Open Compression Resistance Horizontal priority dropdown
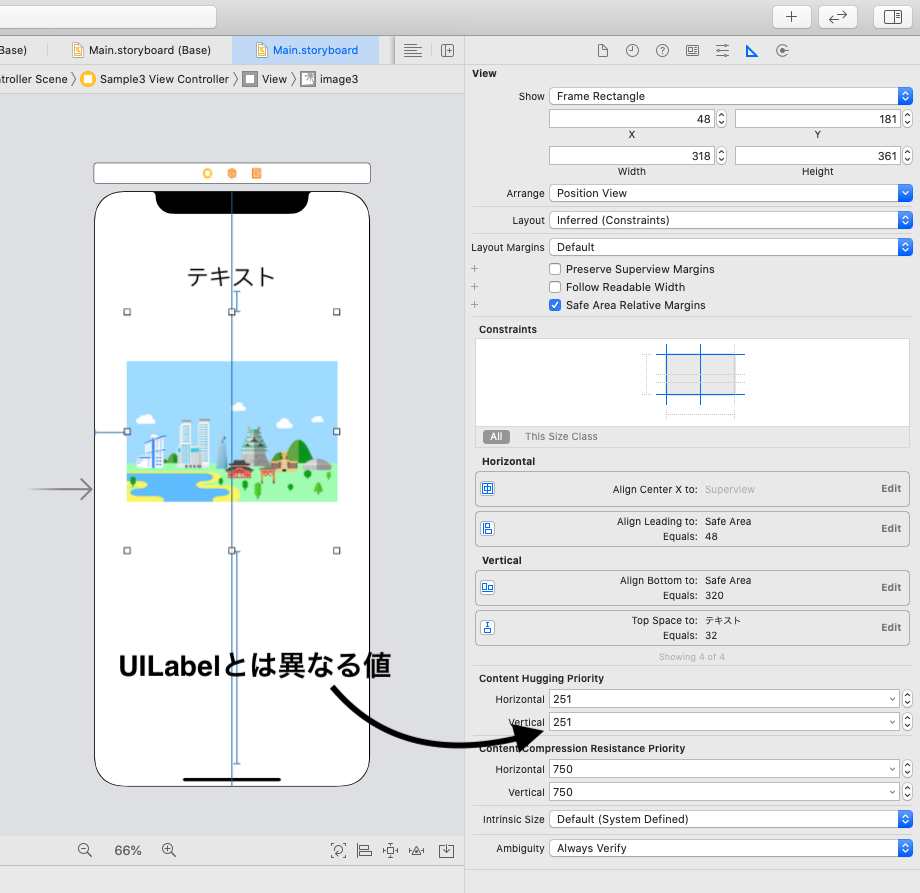 coord(892,769)
